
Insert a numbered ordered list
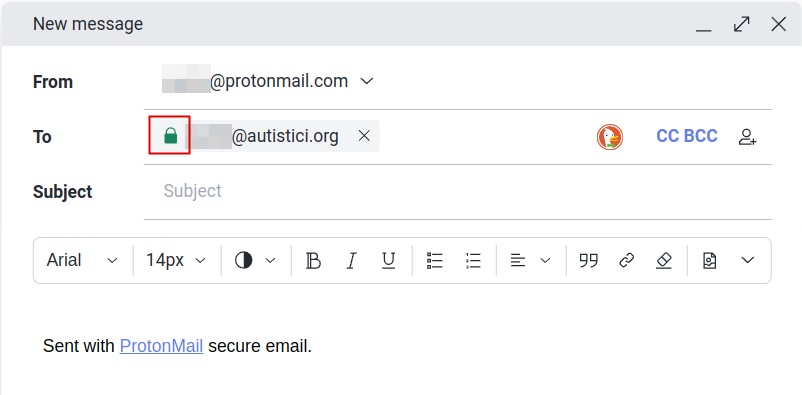click(x=473, y=260)
